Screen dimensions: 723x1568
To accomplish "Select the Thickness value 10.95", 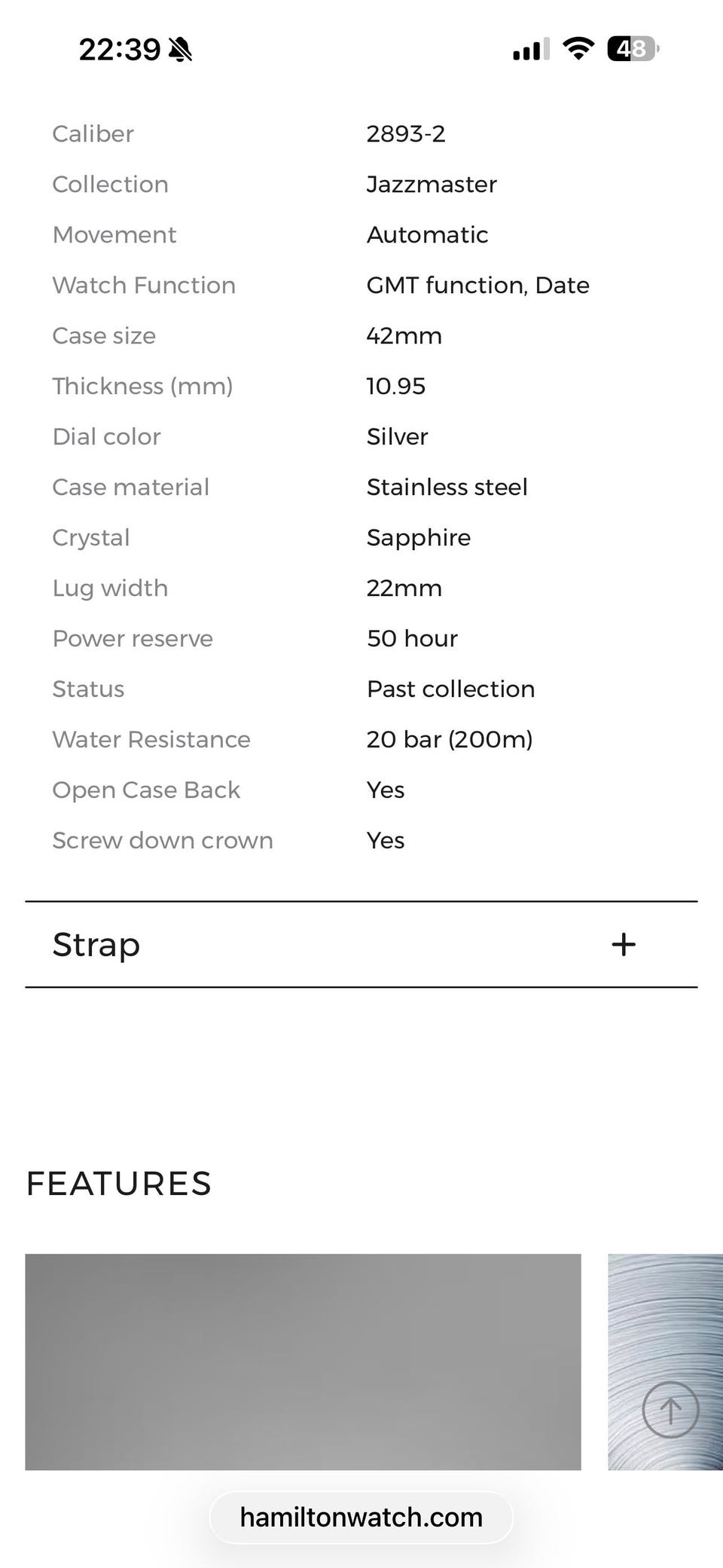I will coord(396,386).
